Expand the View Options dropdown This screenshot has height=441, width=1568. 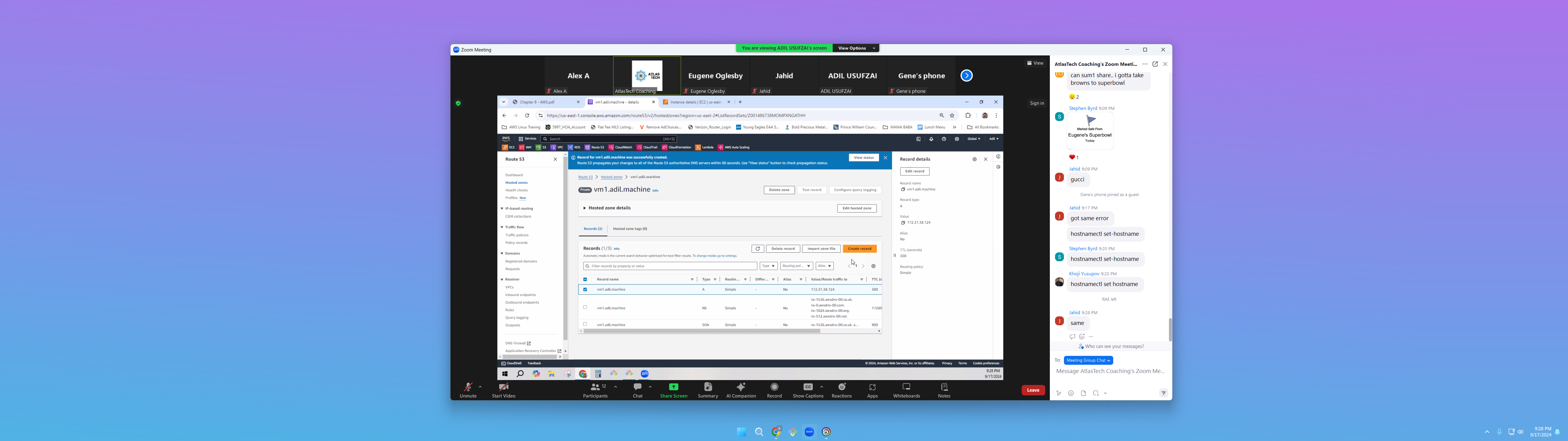856,48
